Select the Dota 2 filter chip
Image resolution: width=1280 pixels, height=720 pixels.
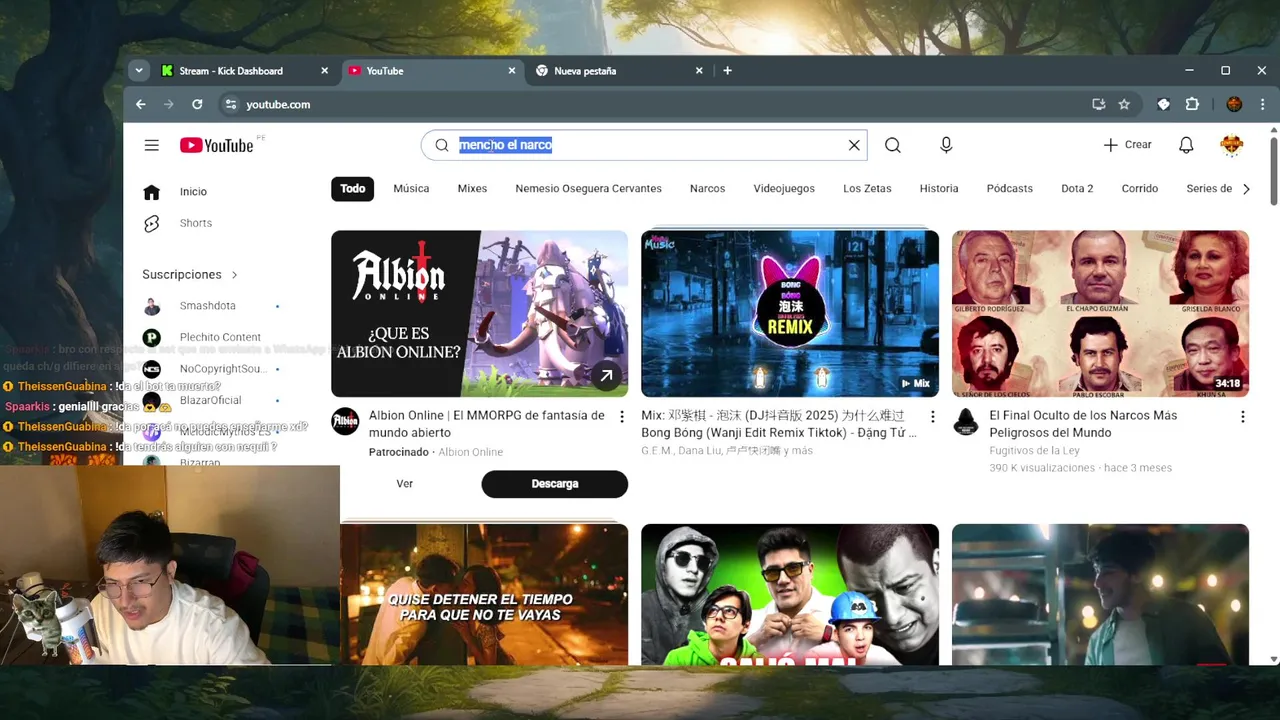click(1077, 189)
